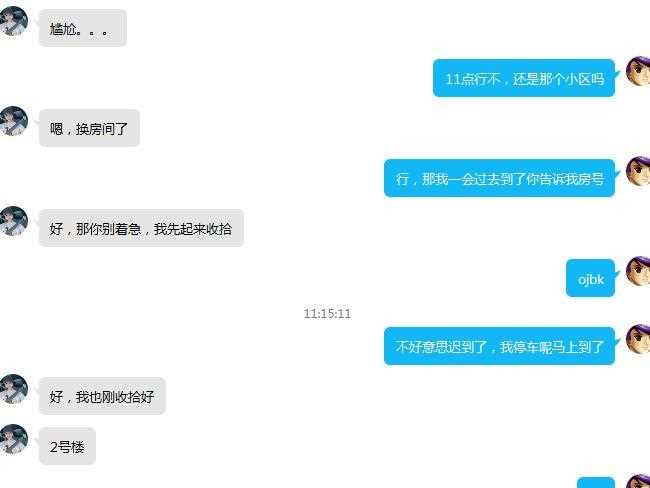Click contact avatar beside '好，那你别着急' message
This screenshot has height=488, width=650.
13,221
